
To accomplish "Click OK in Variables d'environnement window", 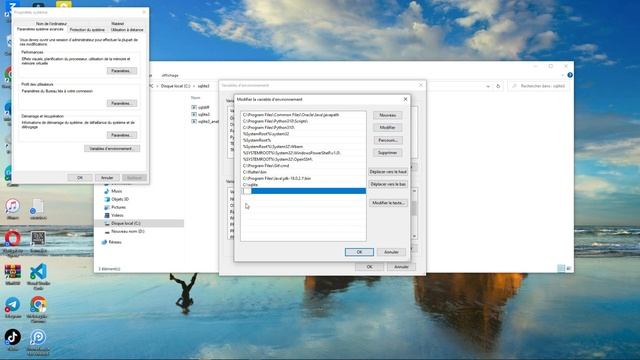I will point(369,267).
